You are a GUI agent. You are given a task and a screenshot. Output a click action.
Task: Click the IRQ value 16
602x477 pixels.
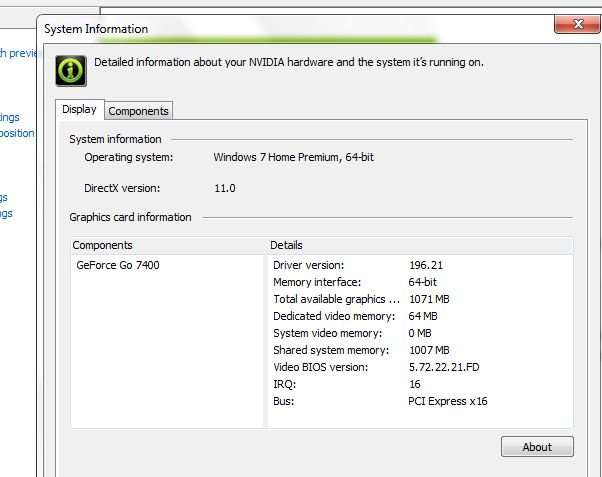pos(415,384)
